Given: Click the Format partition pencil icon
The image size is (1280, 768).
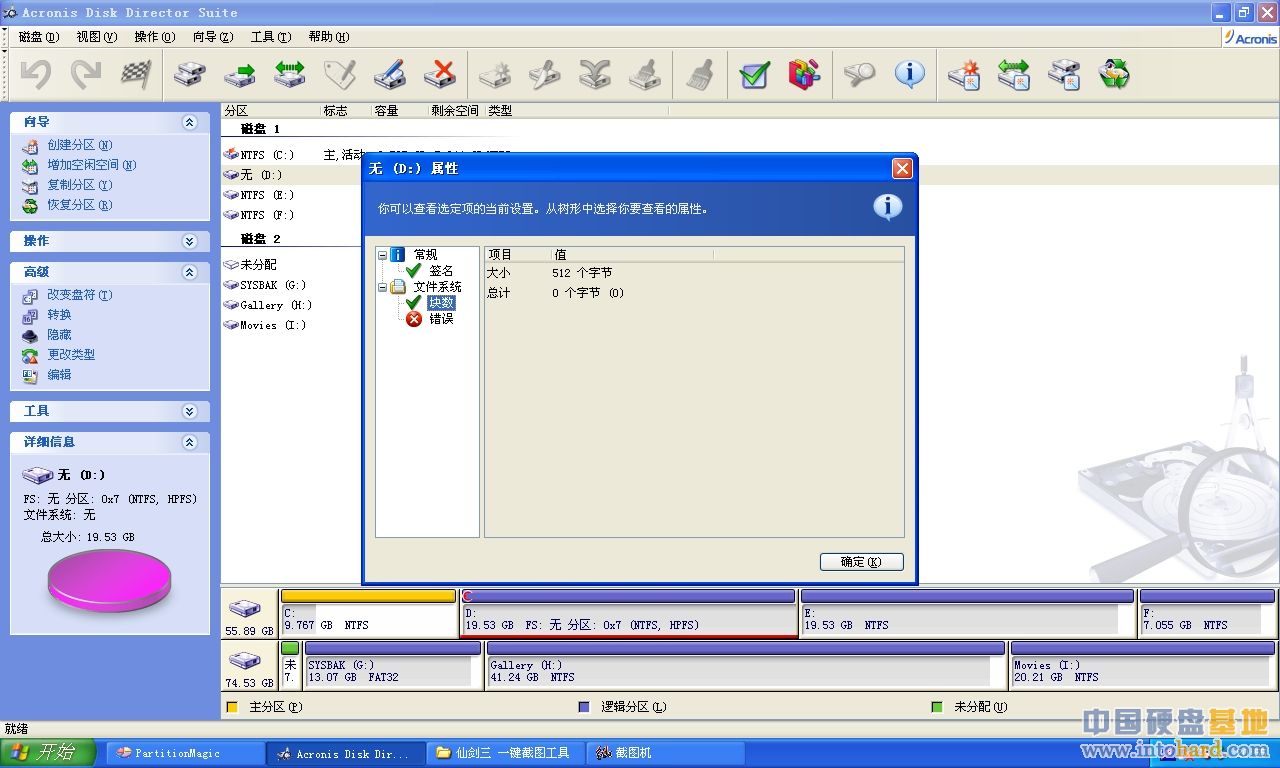Looking at the screenshot, I should tap(390, 74).
